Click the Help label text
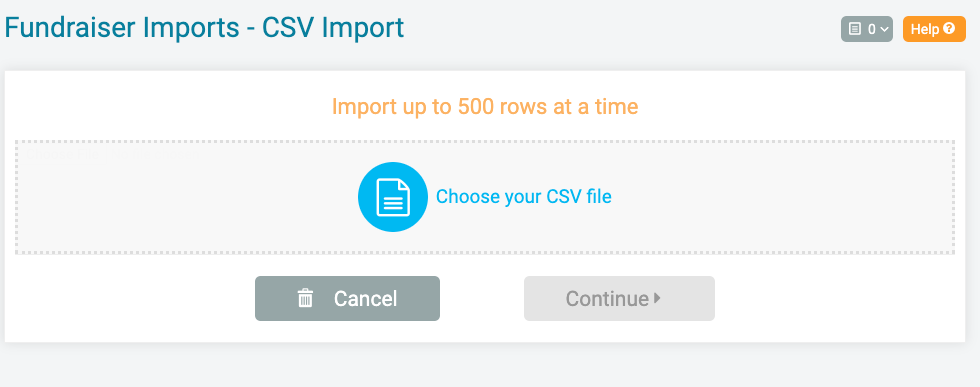Image resolution: width=980 pixels, height=387 pixels. point(926,29)
